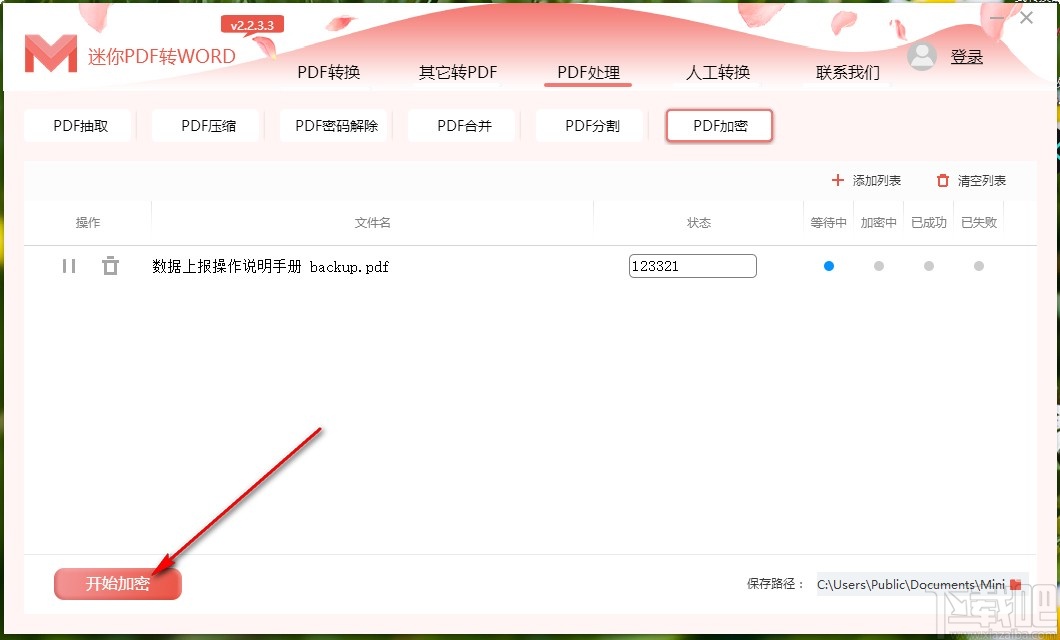
Task: Click the 已失败 status dot
Action: [x=979, y=266]
